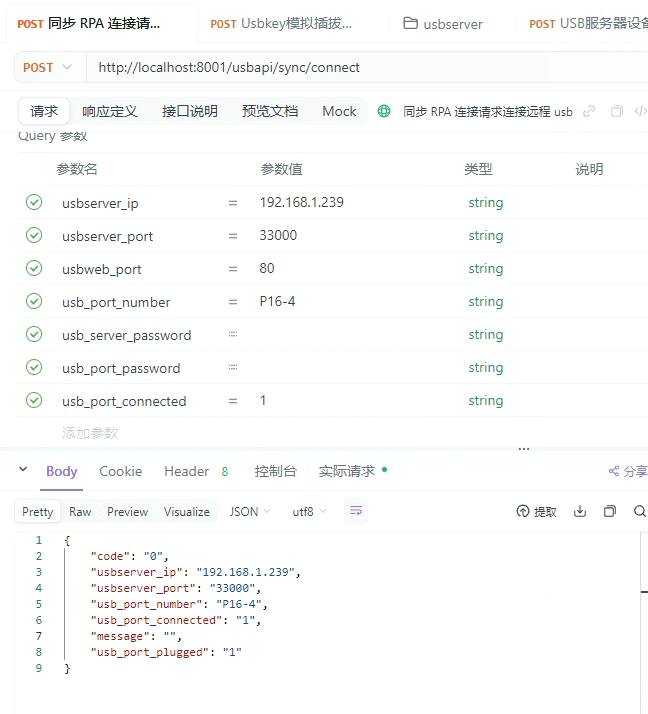The height and width of the screenshot is (714, 648).
Task: Click the share (分享) icon
Action: pyautogui.click(x=614, y=471)
